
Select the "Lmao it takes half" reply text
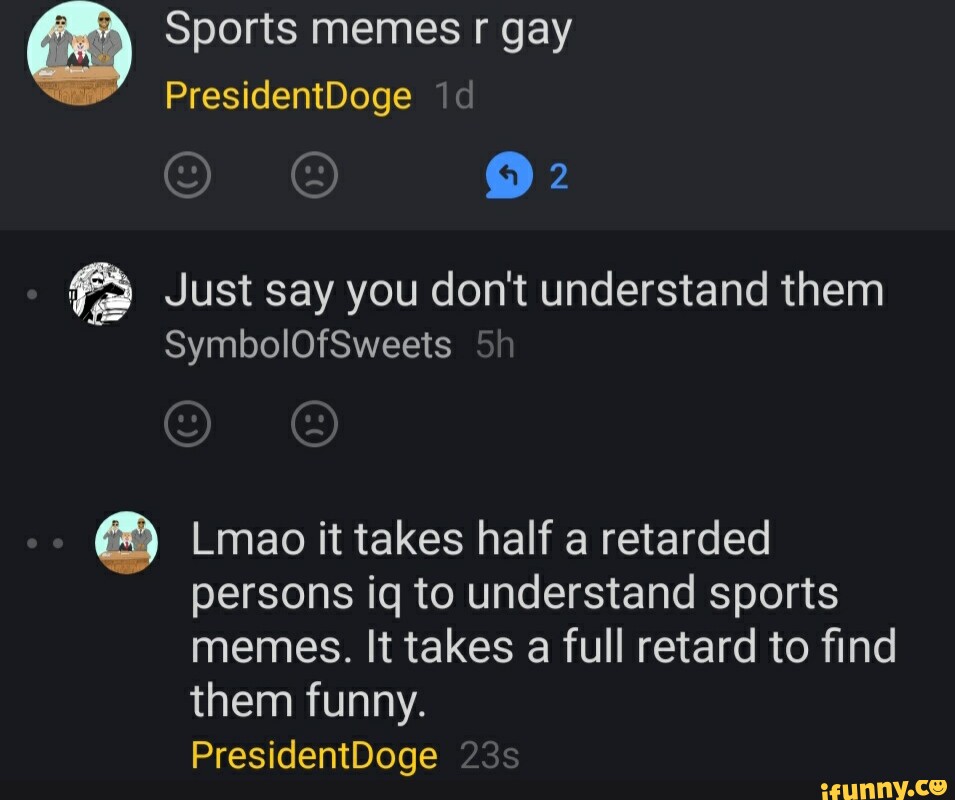(543, 619)
